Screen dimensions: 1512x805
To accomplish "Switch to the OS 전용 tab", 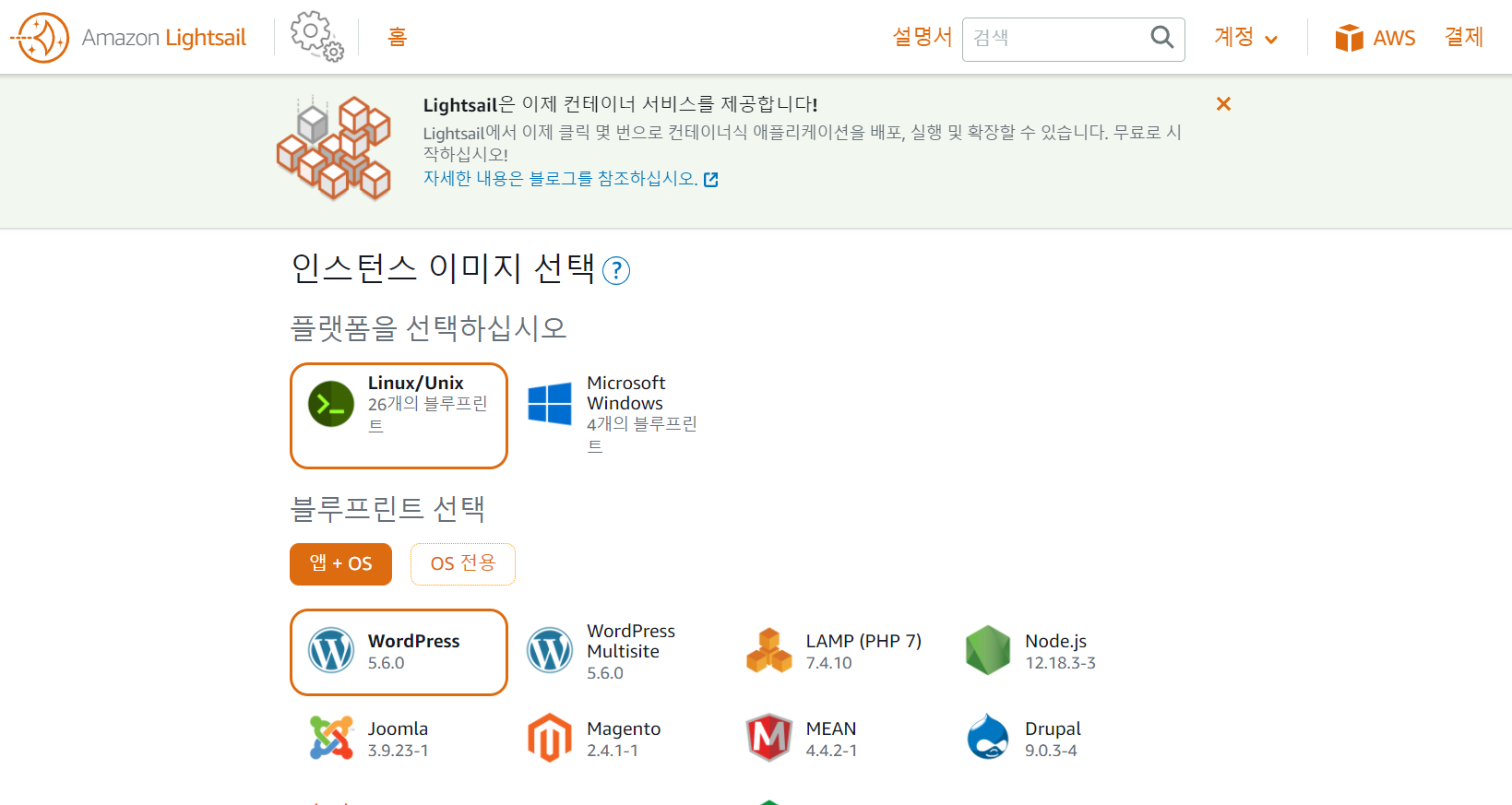I will (463, 564).
